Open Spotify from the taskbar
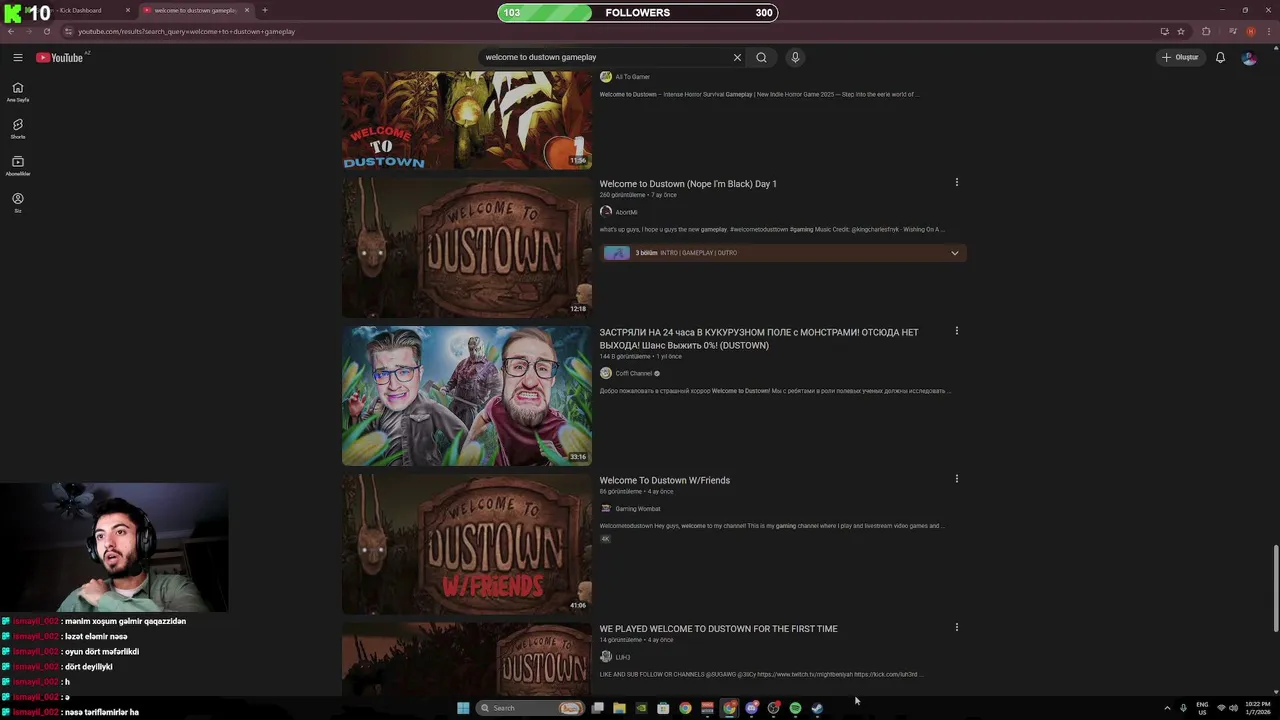This screenshot has height=720, width=1280. [x=795, y=708]
